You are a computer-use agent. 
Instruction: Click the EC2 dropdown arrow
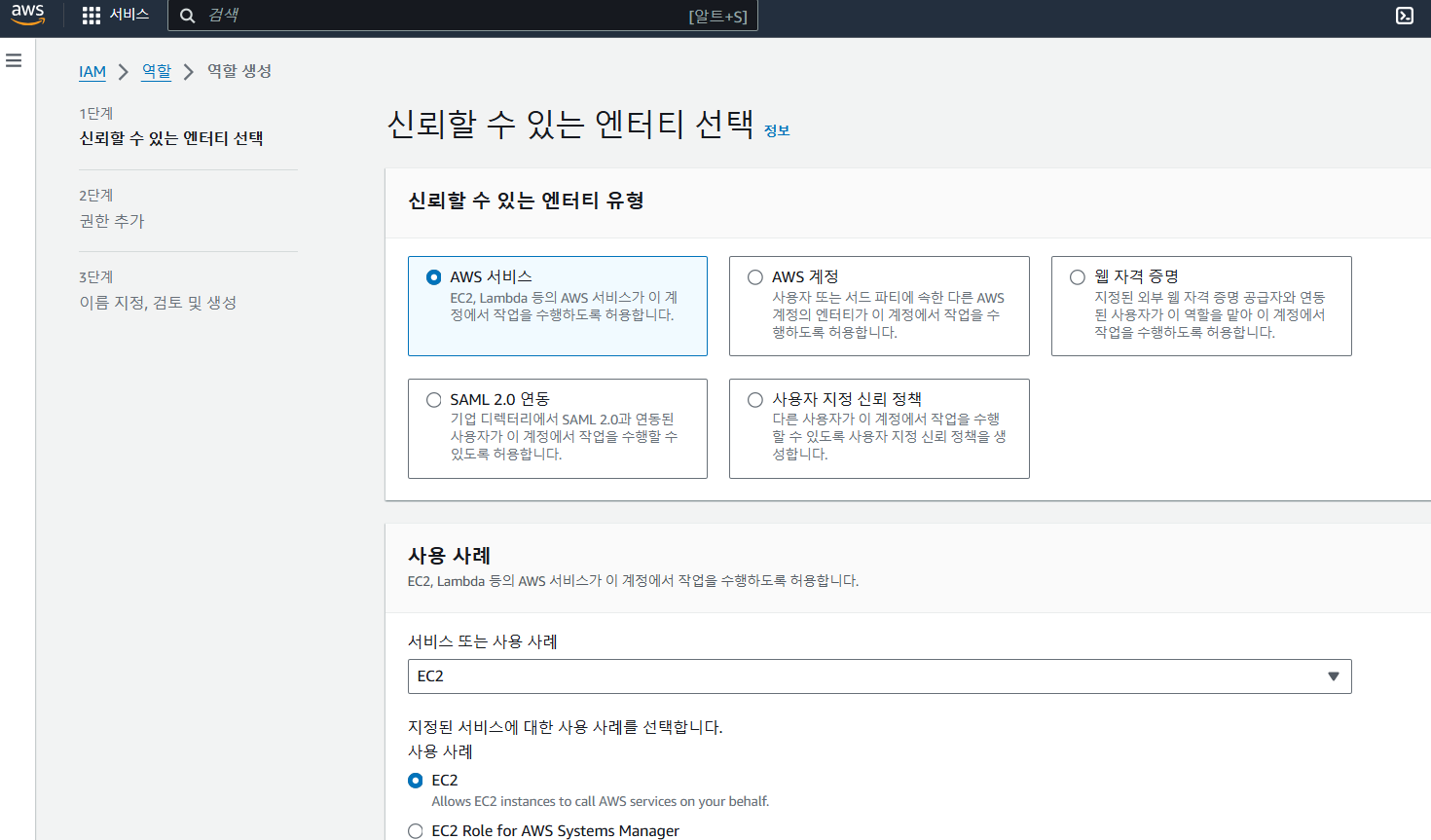pos(1334,676)
